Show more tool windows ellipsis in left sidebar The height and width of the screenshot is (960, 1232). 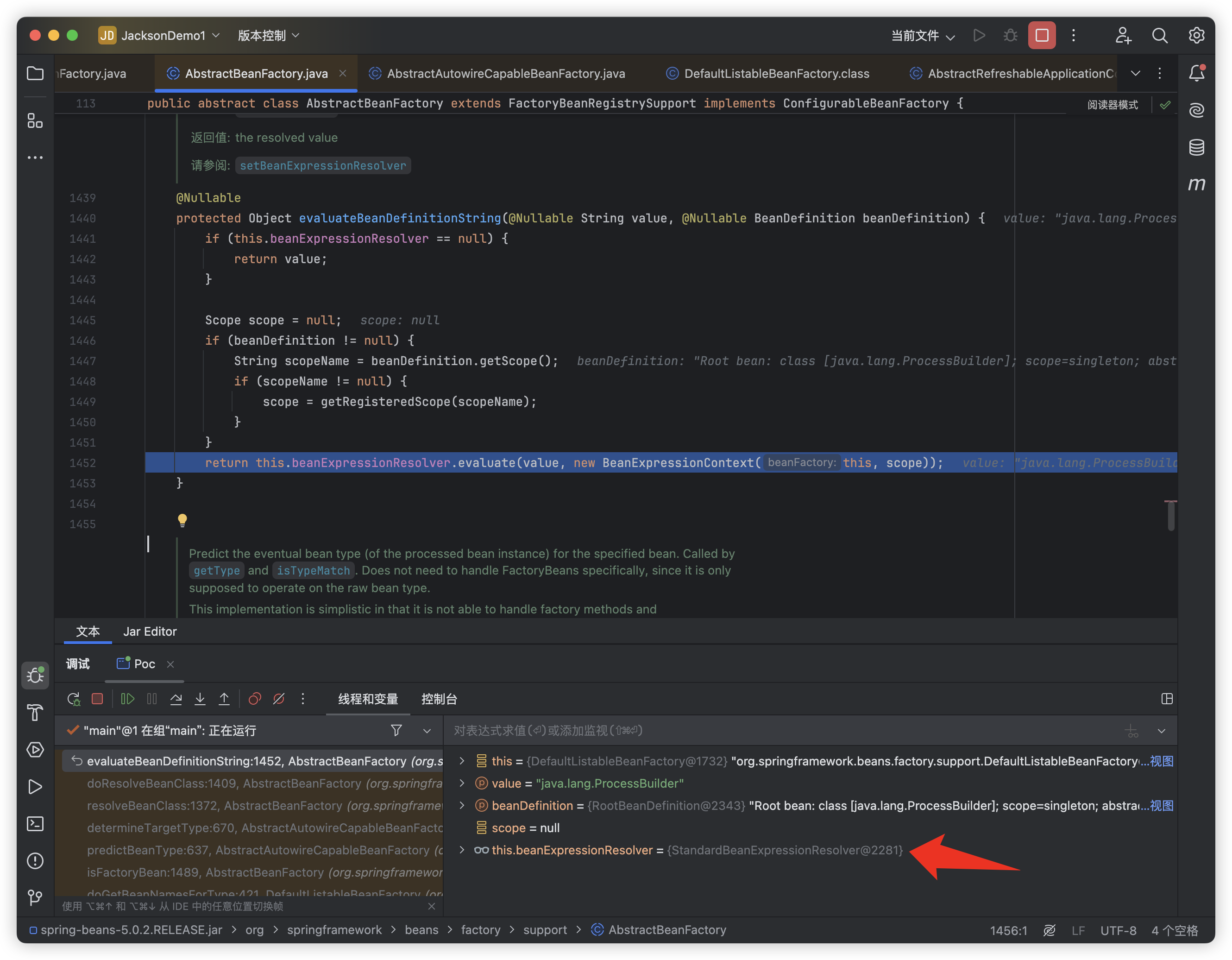(35, 158)
